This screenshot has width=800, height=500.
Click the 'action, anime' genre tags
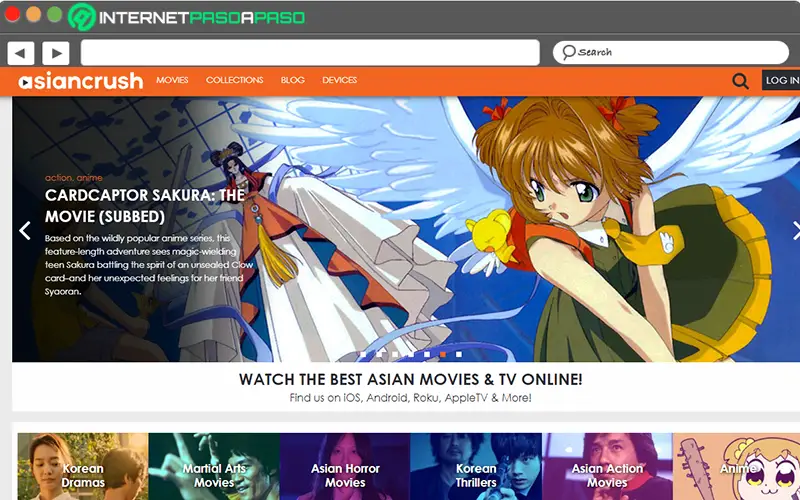click(x=73, y=178)
